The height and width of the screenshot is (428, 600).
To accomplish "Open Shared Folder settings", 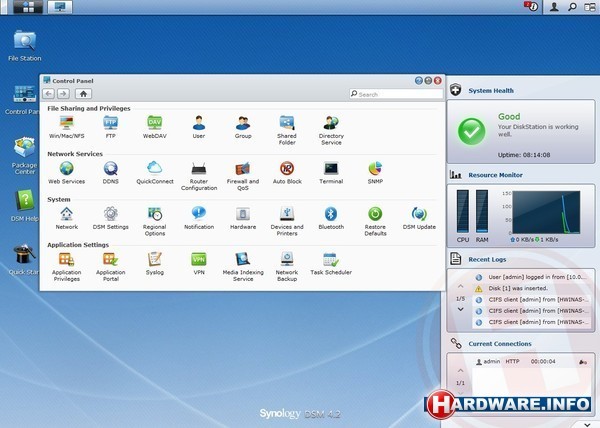I will click(x=287, y=130).
